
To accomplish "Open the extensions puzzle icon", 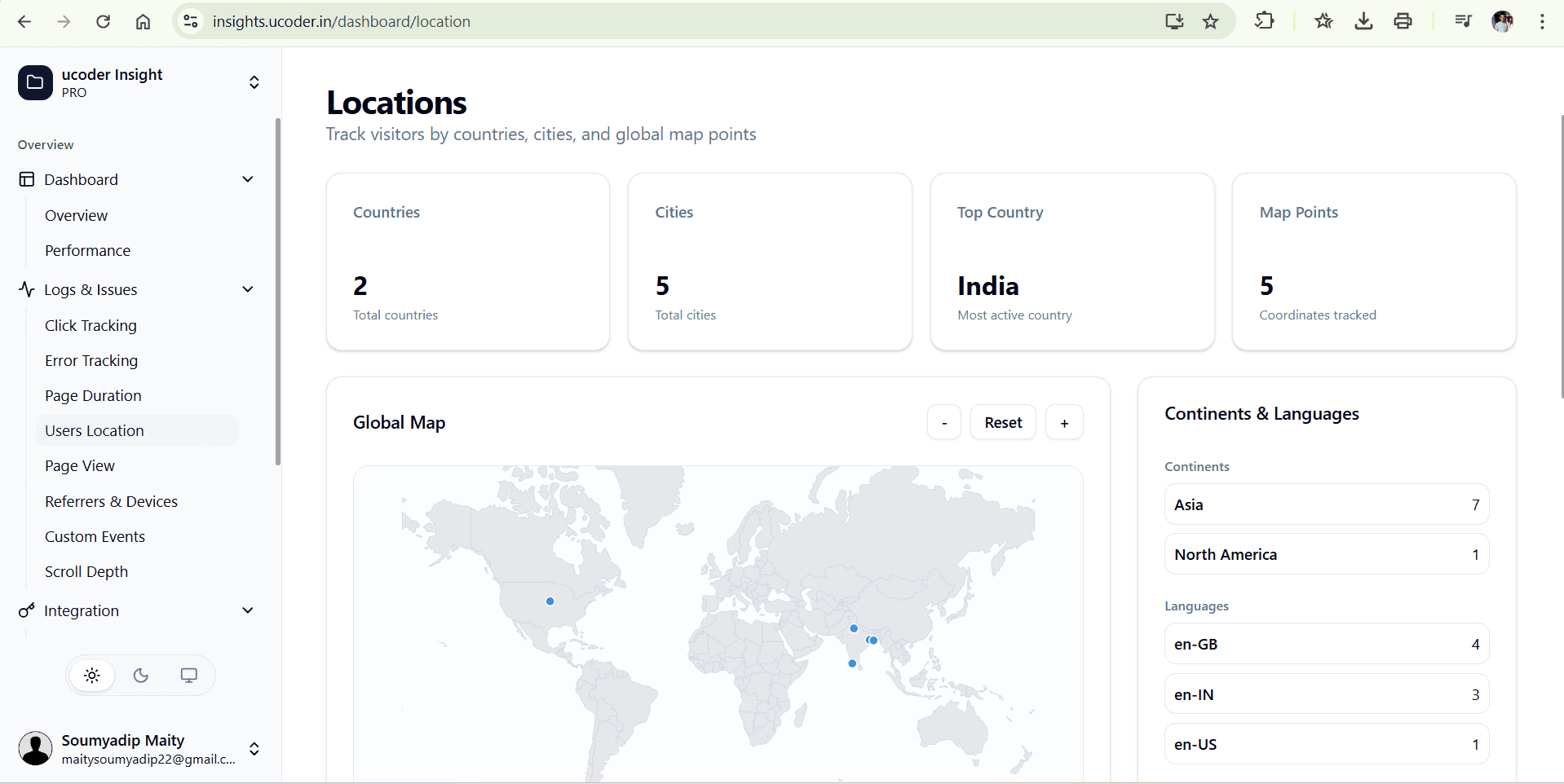I will [x=1264, y=21].
